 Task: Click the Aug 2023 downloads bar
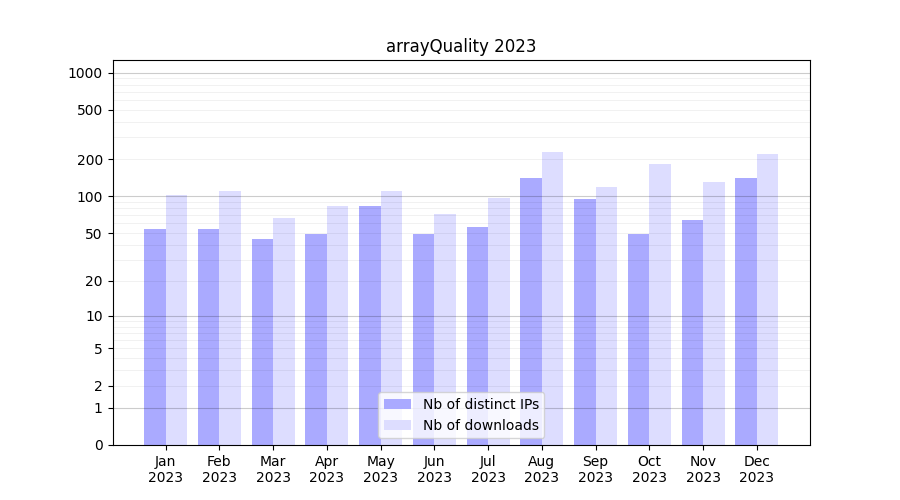[552, 298]
